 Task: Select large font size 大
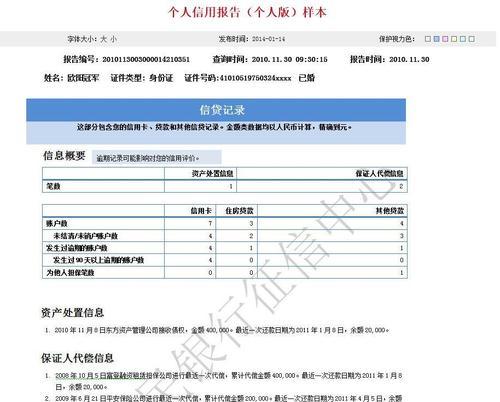coord(104,39)
